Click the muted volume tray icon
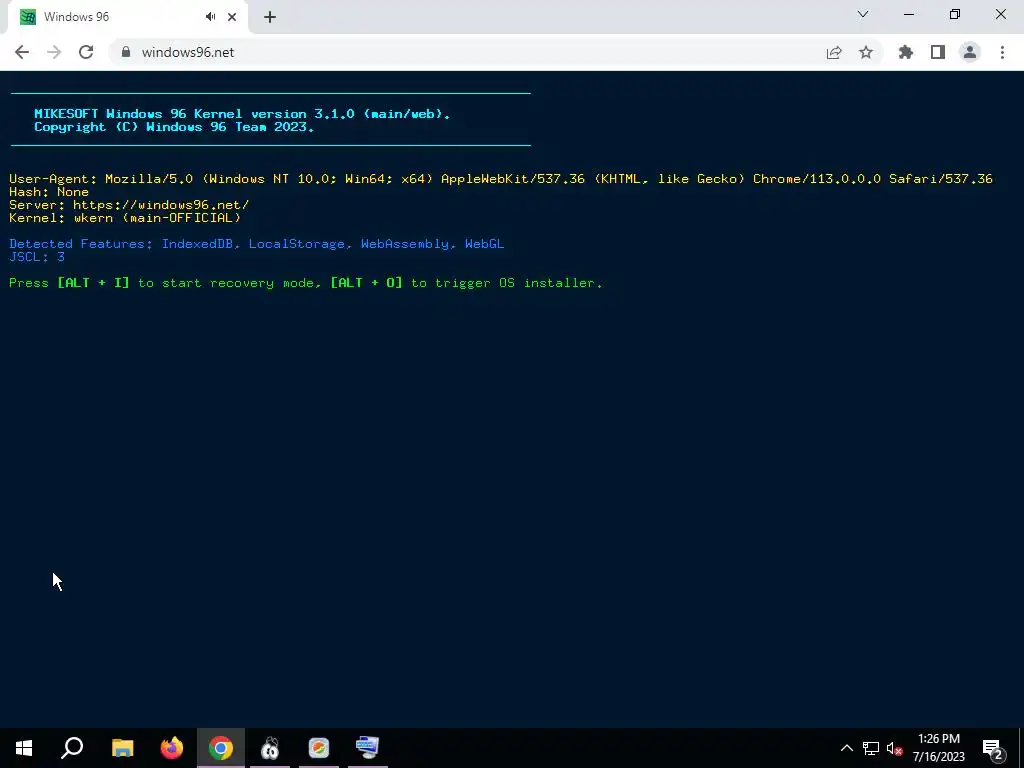Viewport: 1024px width, 768px height. click(894, 748)
